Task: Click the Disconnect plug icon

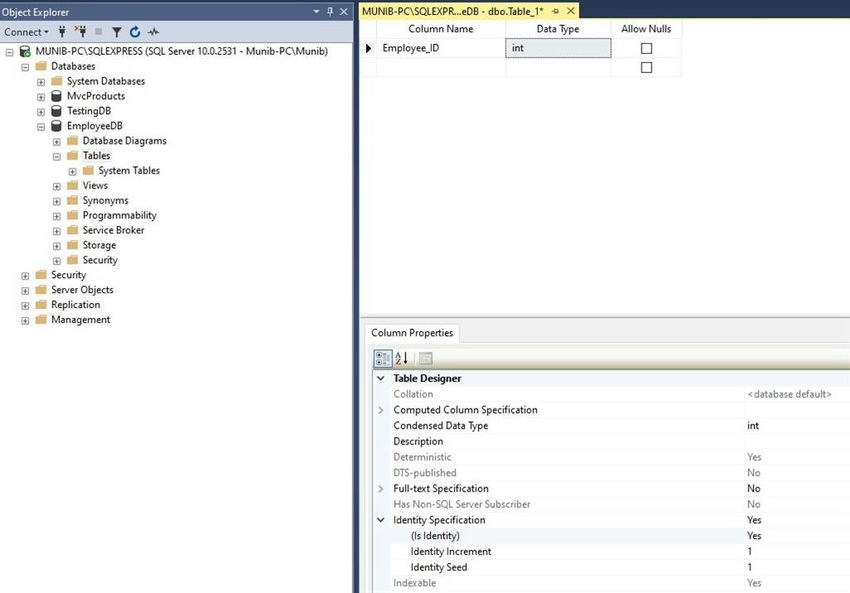Action: (x=81, y=32)
